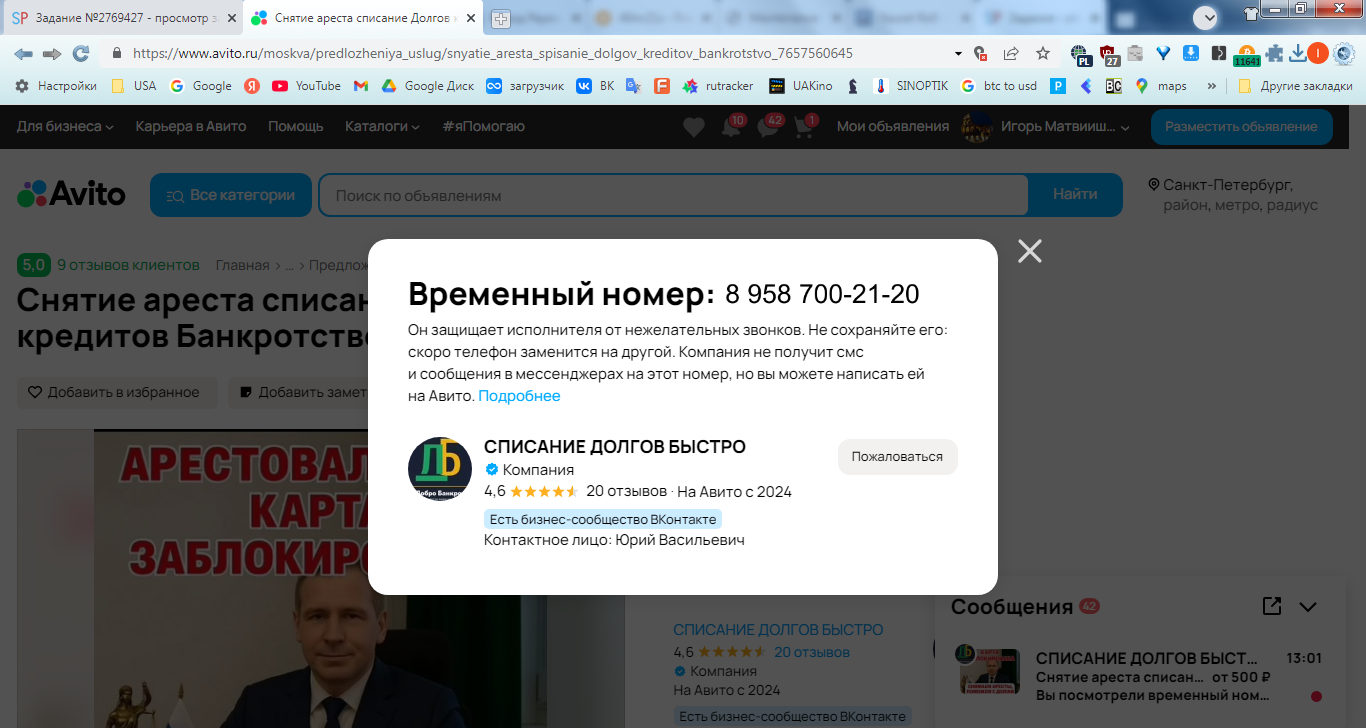Screen dimensions: 1366x728
Task: Open the YouTube bookmark
Action: tap(306, 86)
